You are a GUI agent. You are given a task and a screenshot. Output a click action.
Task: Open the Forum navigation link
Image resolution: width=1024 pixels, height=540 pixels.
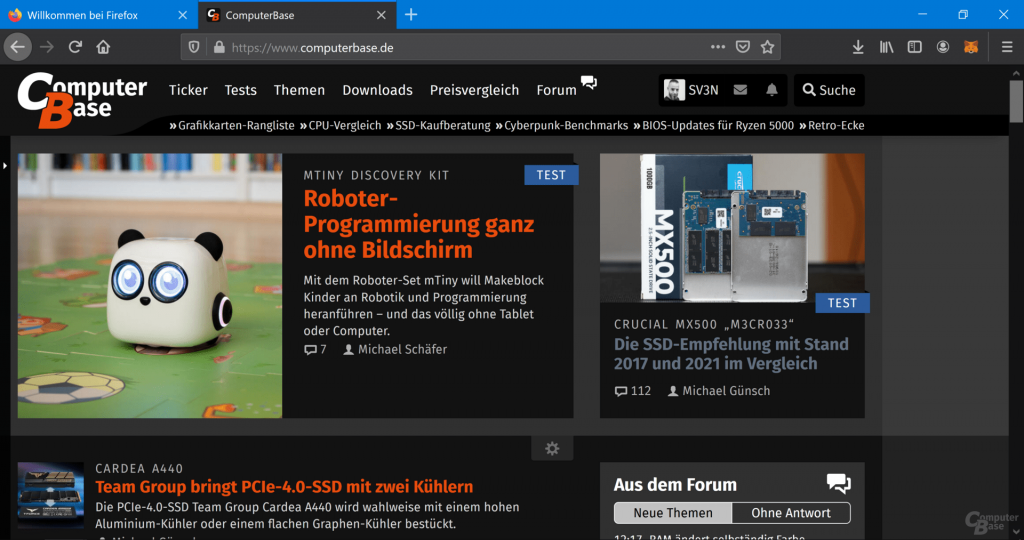point(556,90)
